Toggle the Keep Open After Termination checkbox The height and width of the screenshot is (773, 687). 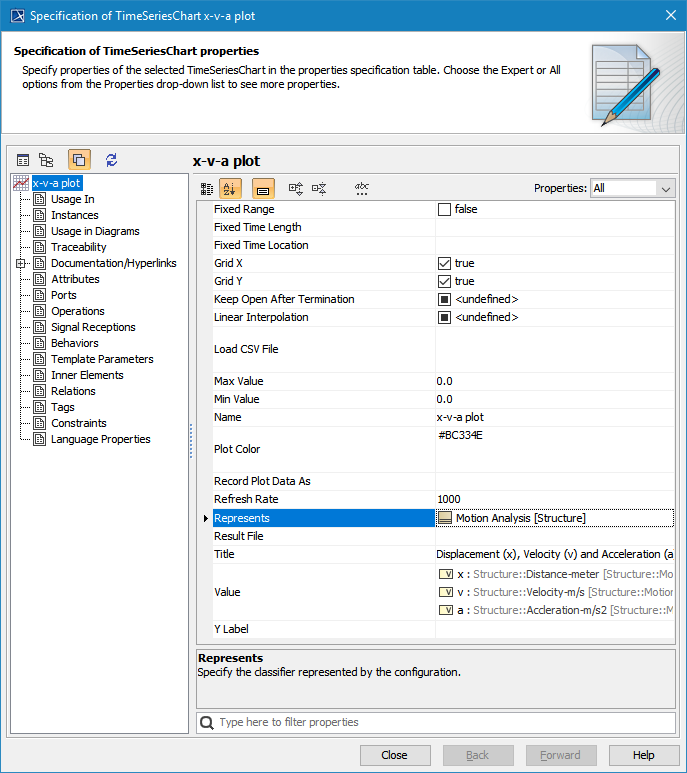pyautogui.click(x=444, y=299)
